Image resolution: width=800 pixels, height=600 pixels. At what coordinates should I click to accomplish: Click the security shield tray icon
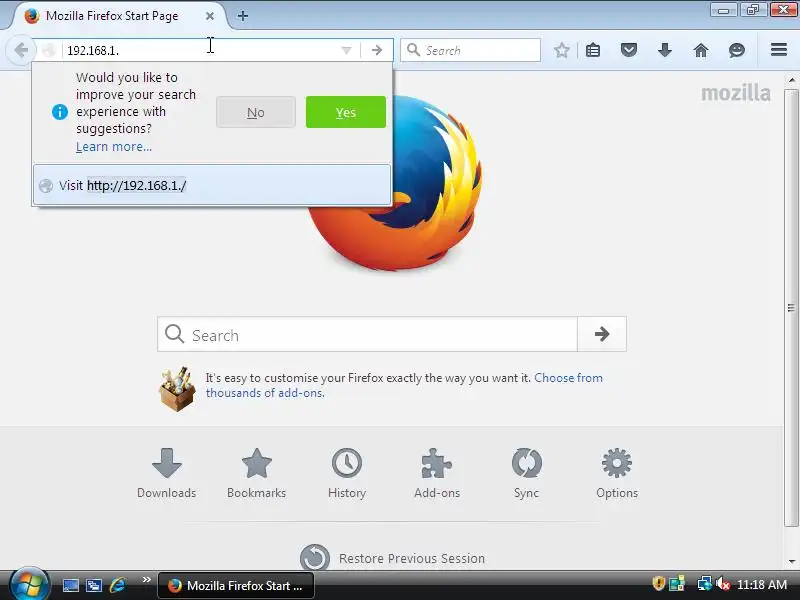658,584
